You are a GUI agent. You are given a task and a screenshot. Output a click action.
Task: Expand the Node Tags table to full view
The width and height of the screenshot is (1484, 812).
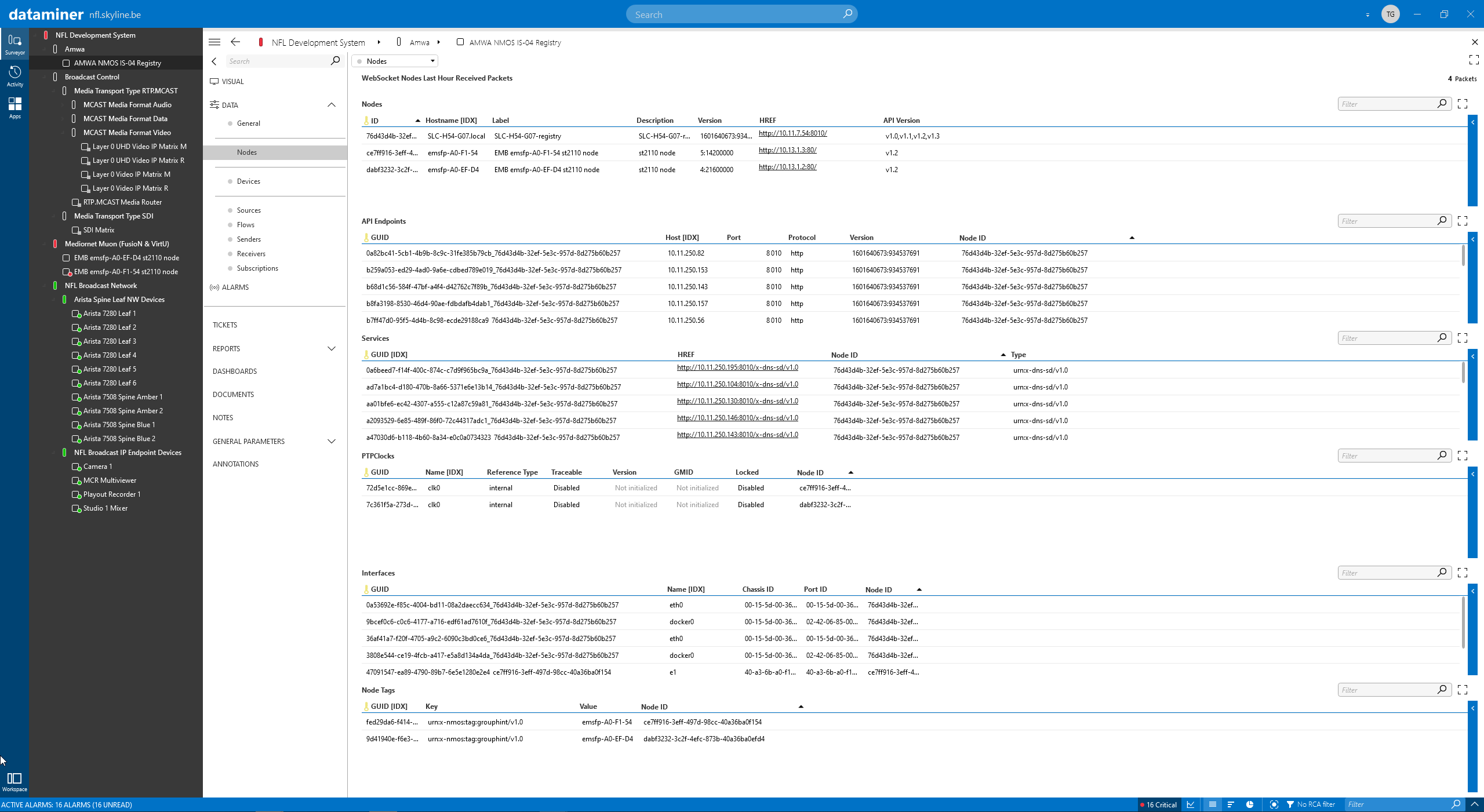click(1463, 690)
